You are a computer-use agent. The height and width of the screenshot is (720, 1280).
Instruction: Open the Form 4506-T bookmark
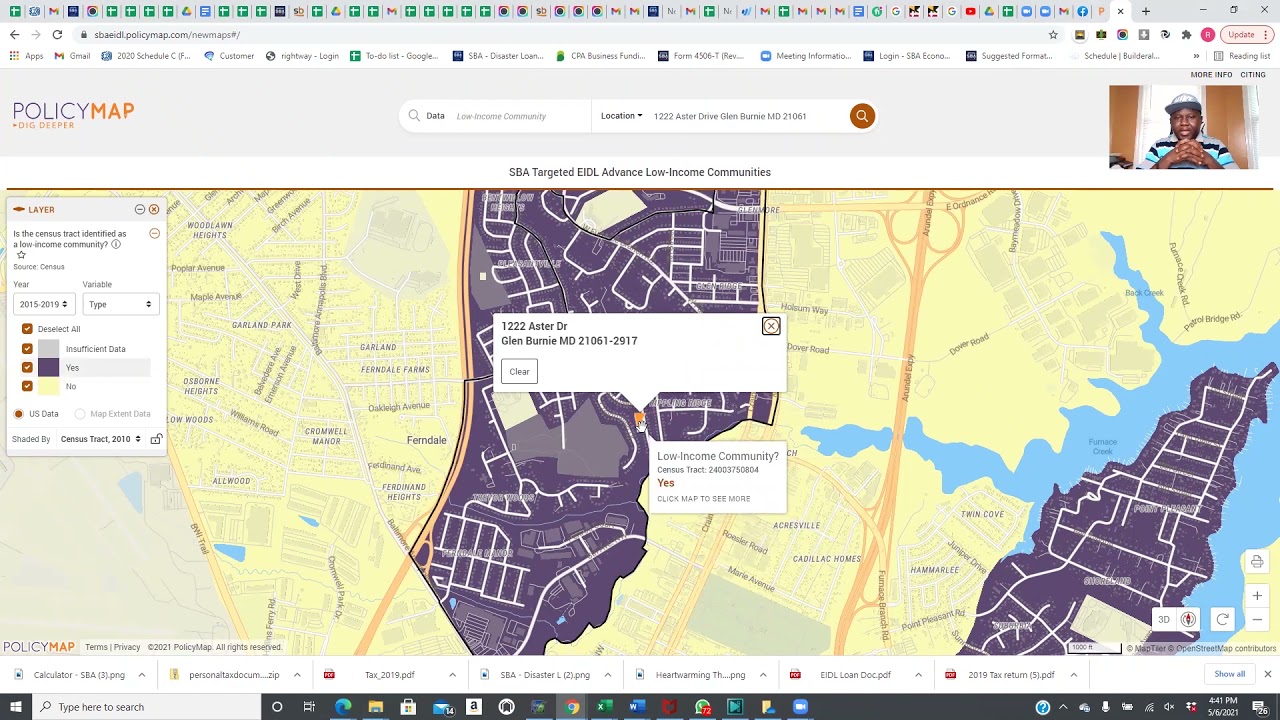click(701, 56)
